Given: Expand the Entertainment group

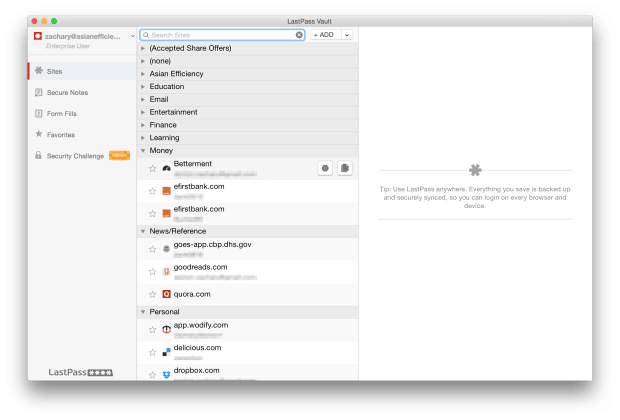Looking at the screenshot, I should (x=143, y=112).
